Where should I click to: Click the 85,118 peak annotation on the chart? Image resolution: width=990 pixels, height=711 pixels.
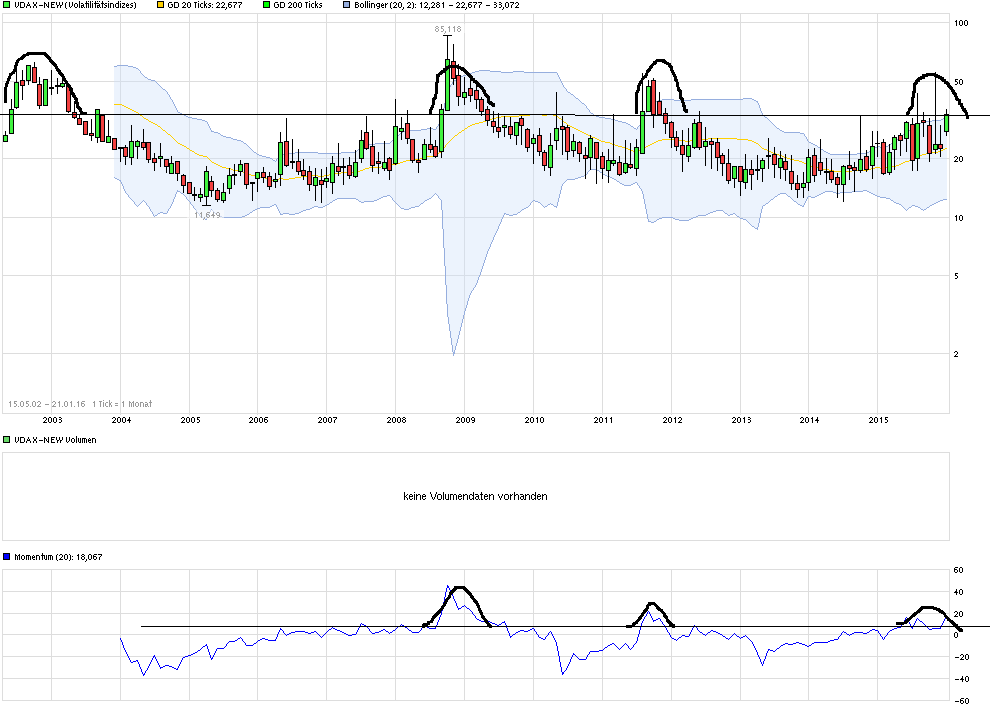449,30
